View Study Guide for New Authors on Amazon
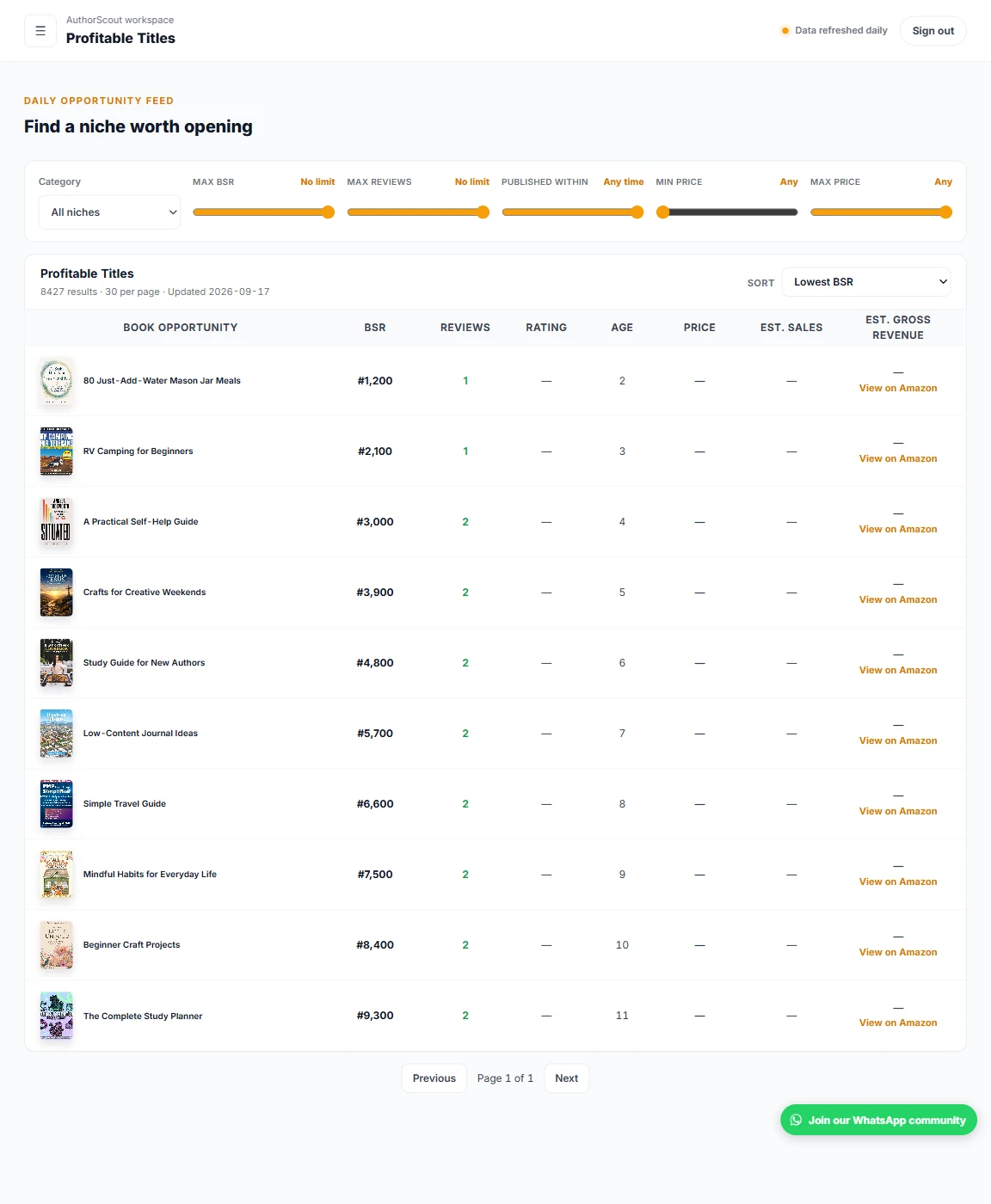Screen dimensions: 991x1204 click(x=898, y=671)
